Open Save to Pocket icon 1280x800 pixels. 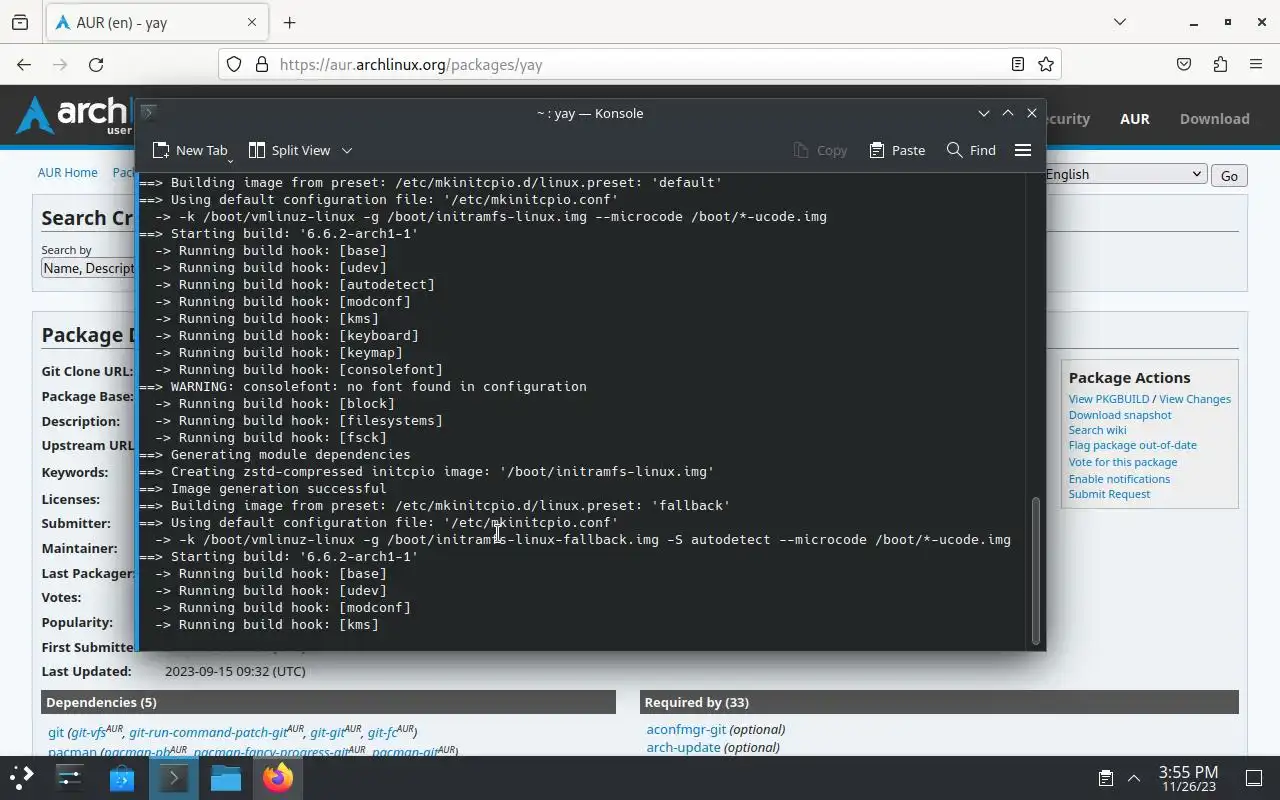(x=1184, y=64)
